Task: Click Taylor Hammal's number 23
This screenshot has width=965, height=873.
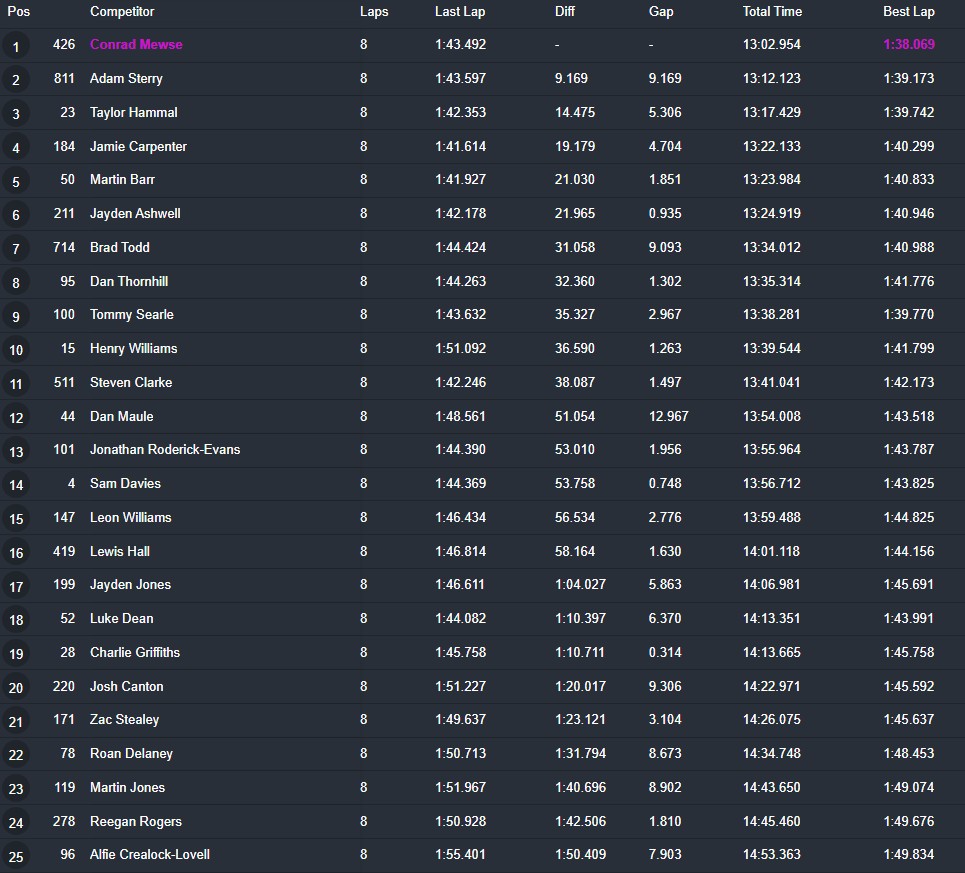Action: [x=67, y=112]
